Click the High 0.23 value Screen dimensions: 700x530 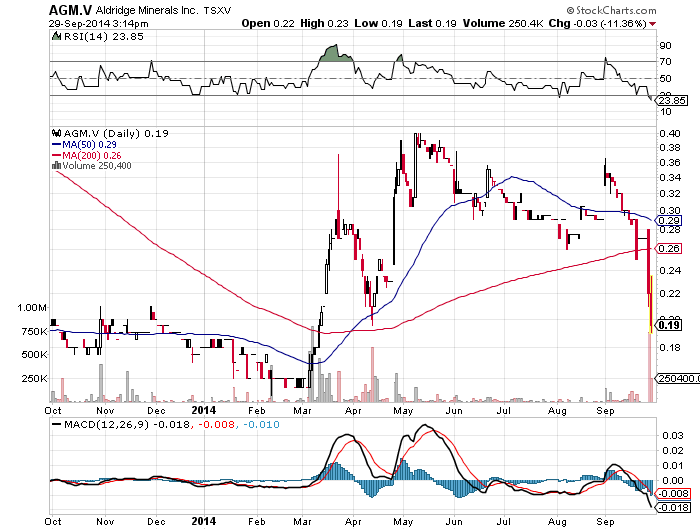click(x=324, y=23)
